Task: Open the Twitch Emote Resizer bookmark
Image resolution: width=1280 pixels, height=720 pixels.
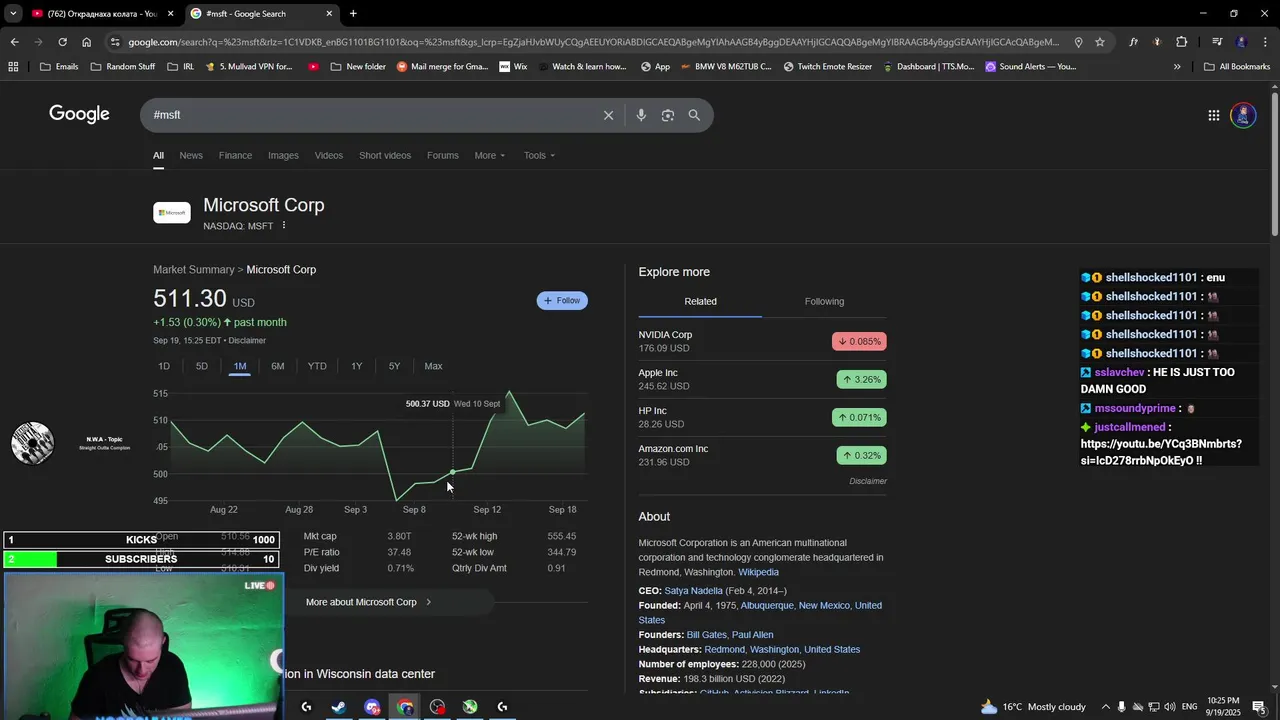Action: pos(827,67)
